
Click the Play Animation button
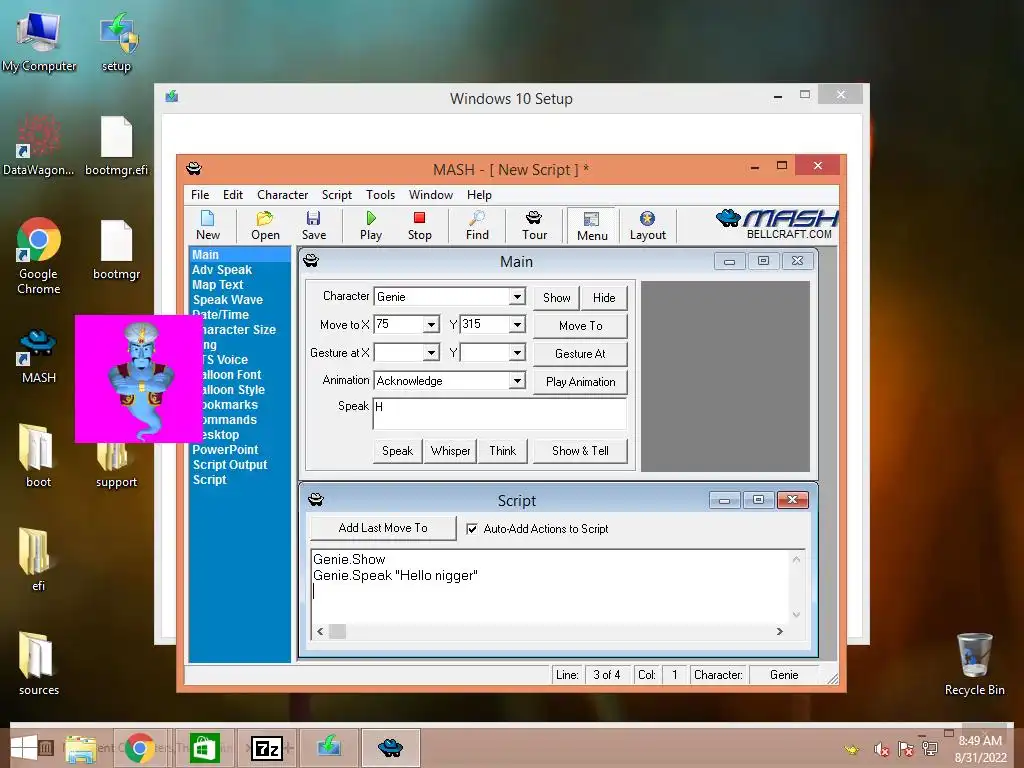(581, 382)
